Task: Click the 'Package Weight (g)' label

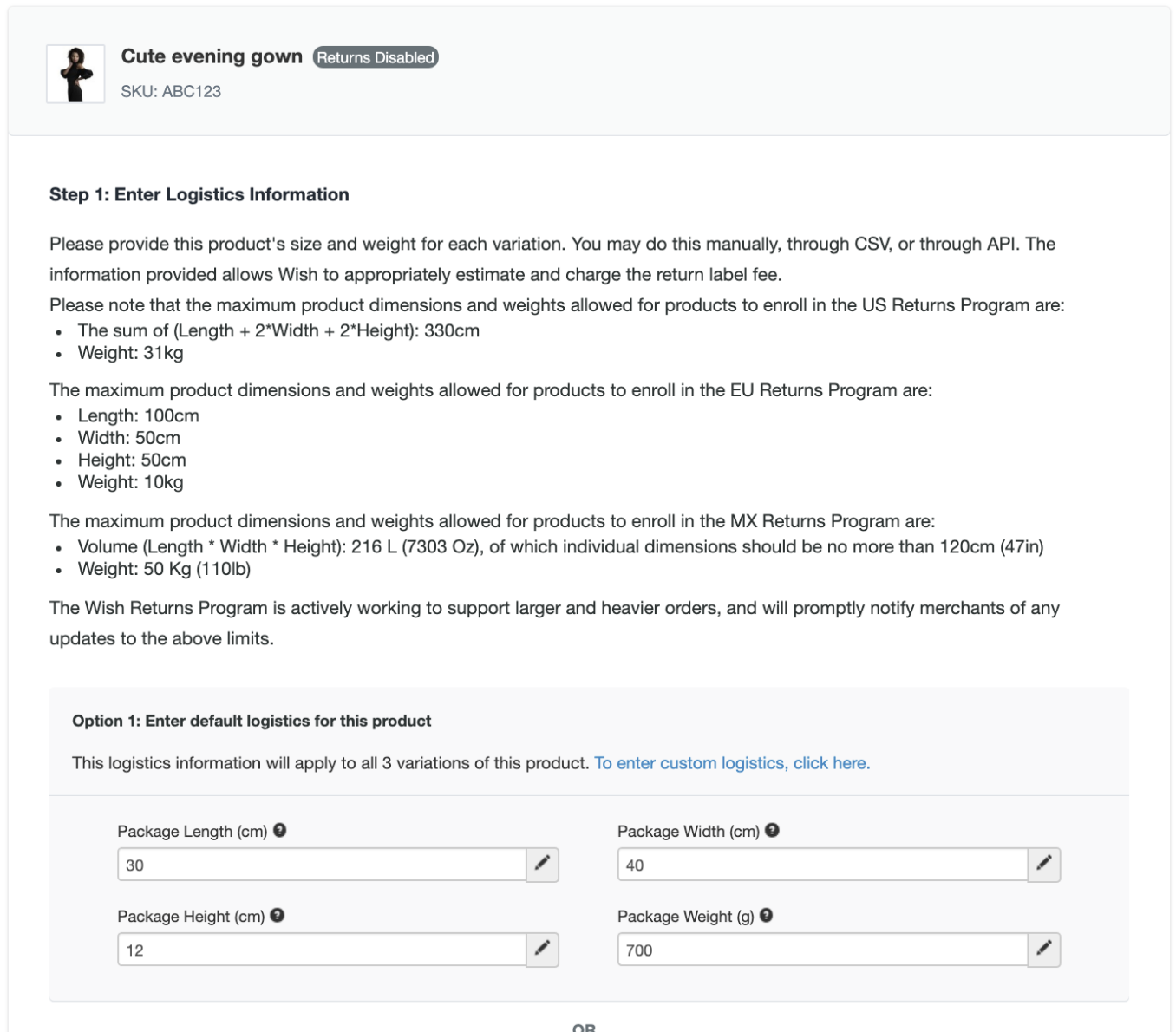Action: point(685,917)
